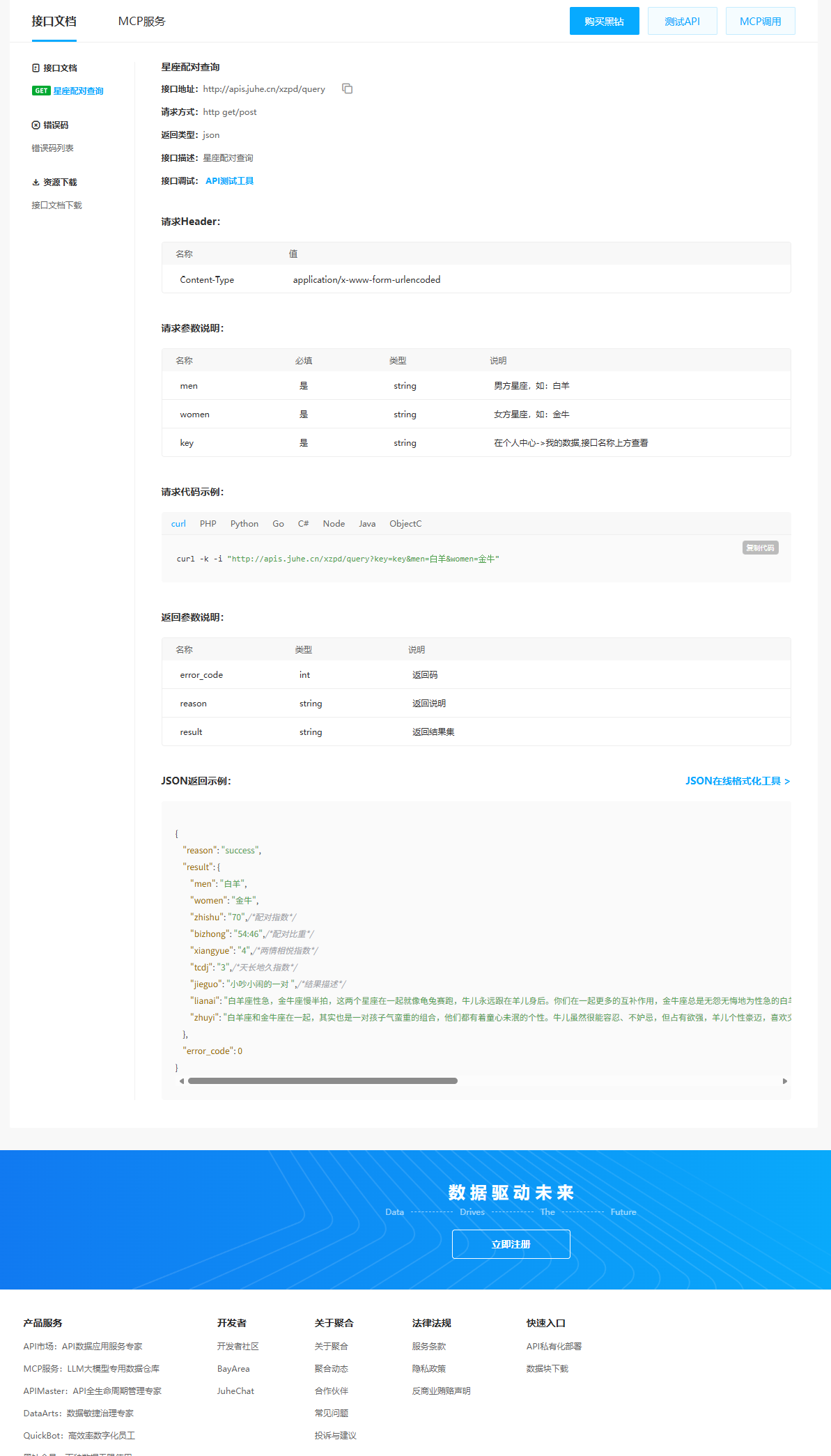Click the men parameter row name
The width and height of the screenshot is (831, 1456).
[x=189, y=386]
